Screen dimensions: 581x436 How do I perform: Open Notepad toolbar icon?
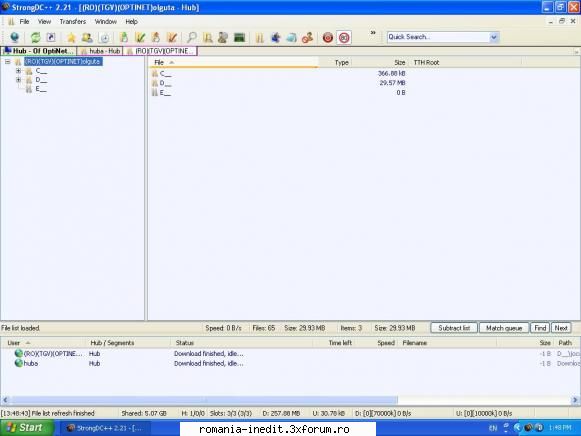(x=292, y=37)
